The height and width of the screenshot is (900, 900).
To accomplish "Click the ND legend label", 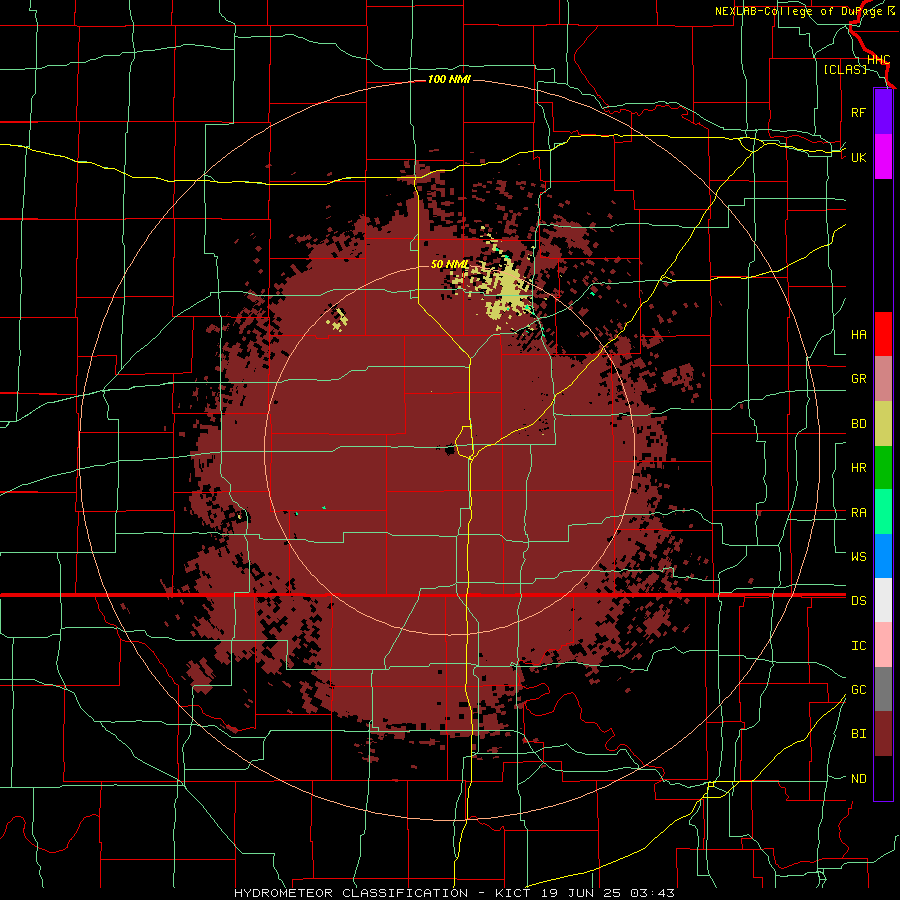I will pyautogui.click(x=859, y=778).
